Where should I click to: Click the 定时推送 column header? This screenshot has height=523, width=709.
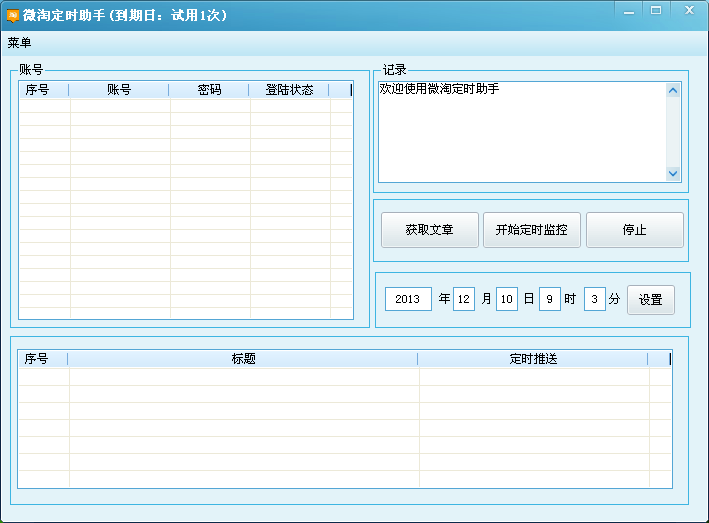[x=533, y=359]
